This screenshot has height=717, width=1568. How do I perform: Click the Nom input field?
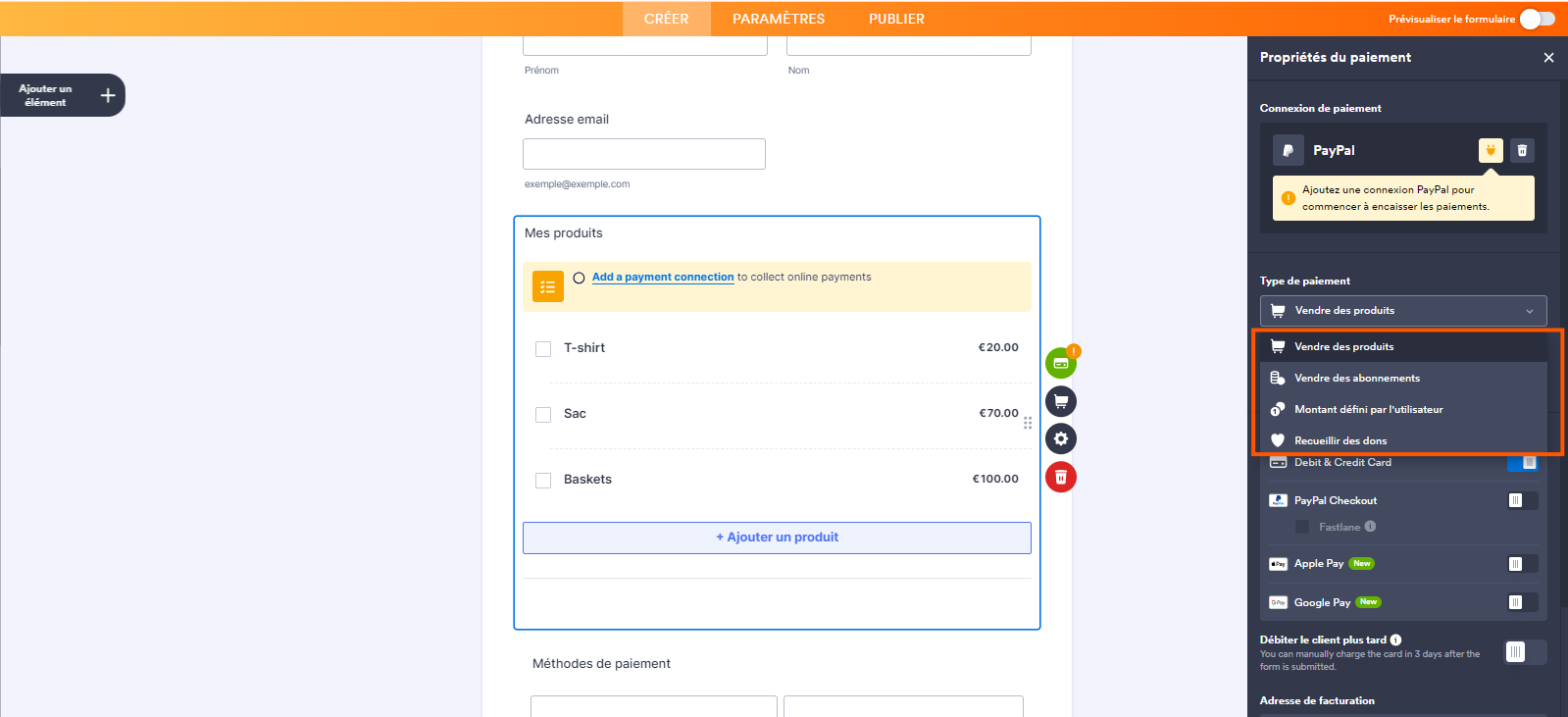[x=909, y=46]
